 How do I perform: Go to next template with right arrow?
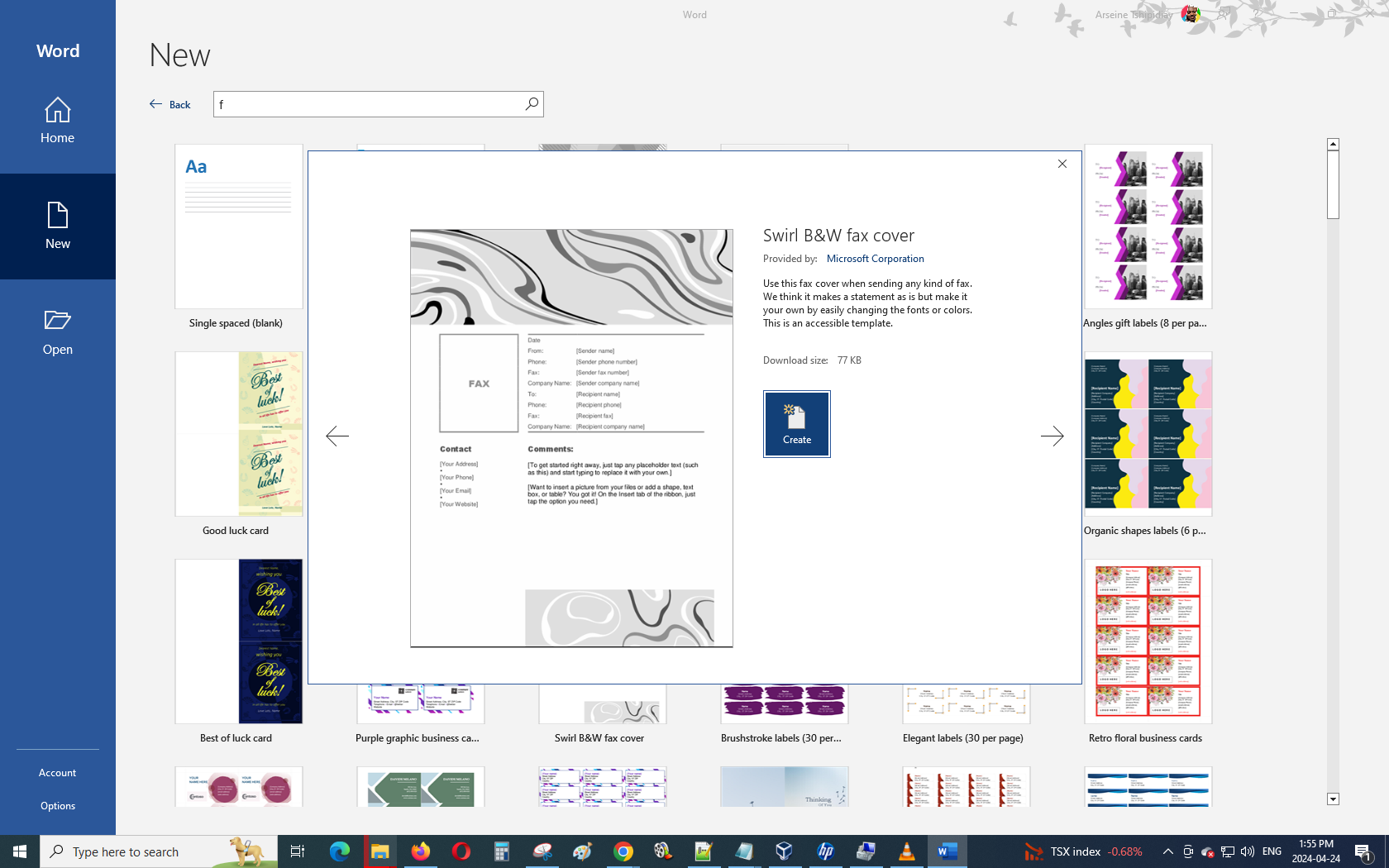[x=1052, y=436]
